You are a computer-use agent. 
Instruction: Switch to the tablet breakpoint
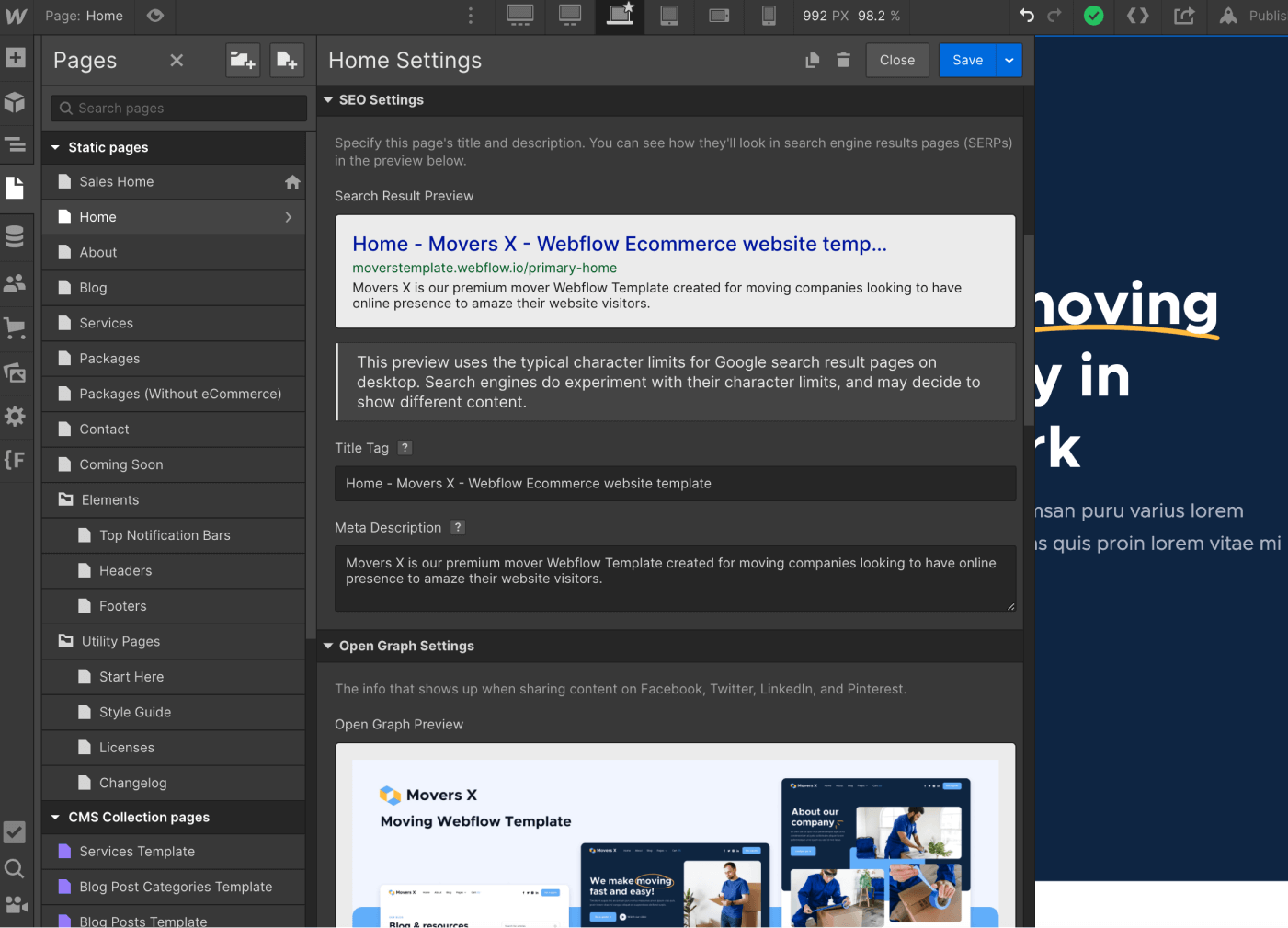(x=669, y=16)
